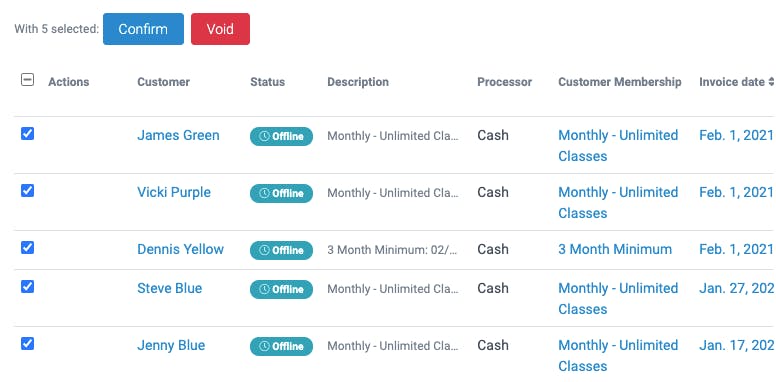This screenshot has width=776, height=382.
Task: Open Steve Blue's Jan. 27 invoice date
Action: point(737,288)
